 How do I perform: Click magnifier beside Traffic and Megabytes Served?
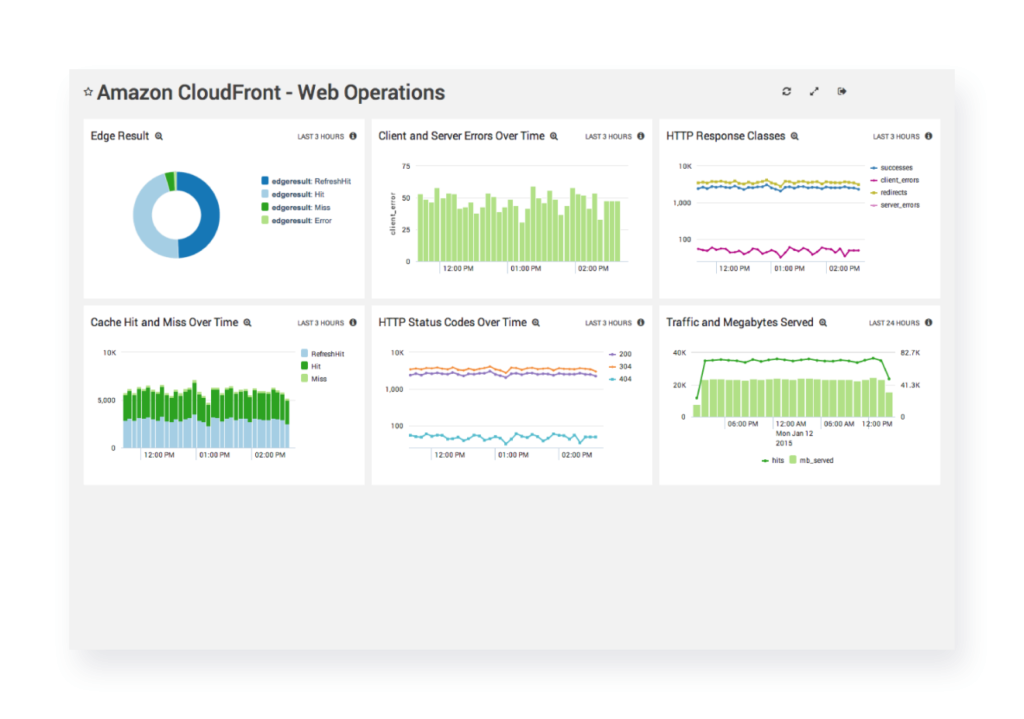(x=823, y=323)
